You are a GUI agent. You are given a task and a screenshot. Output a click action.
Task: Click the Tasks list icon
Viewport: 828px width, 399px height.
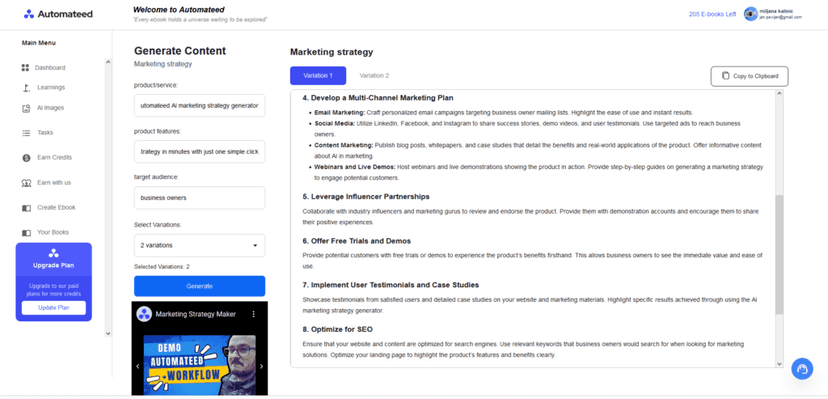tap(26, 133)
